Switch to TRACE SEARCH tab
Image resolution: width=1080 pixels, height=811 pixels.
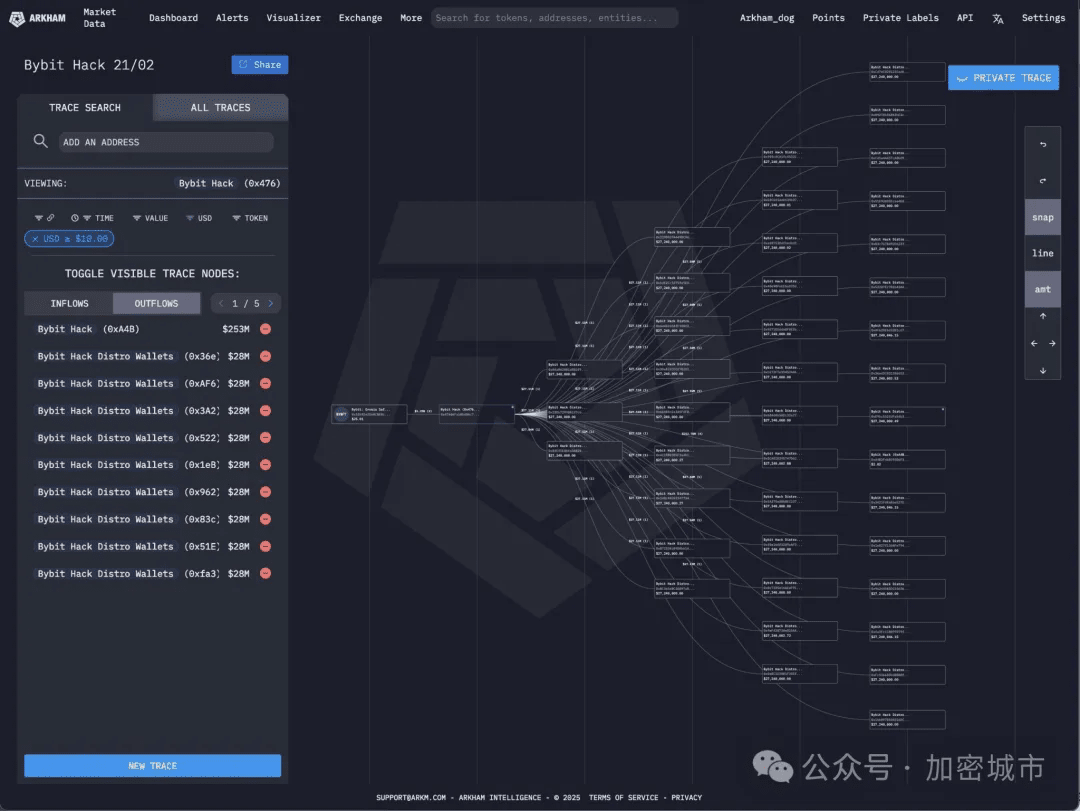(85, 107)
